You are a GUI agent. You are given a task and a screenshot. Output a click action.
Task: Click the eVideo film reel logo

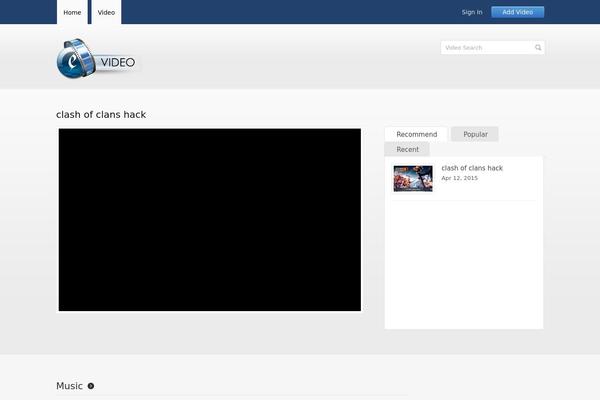click(x=98, y=59)
